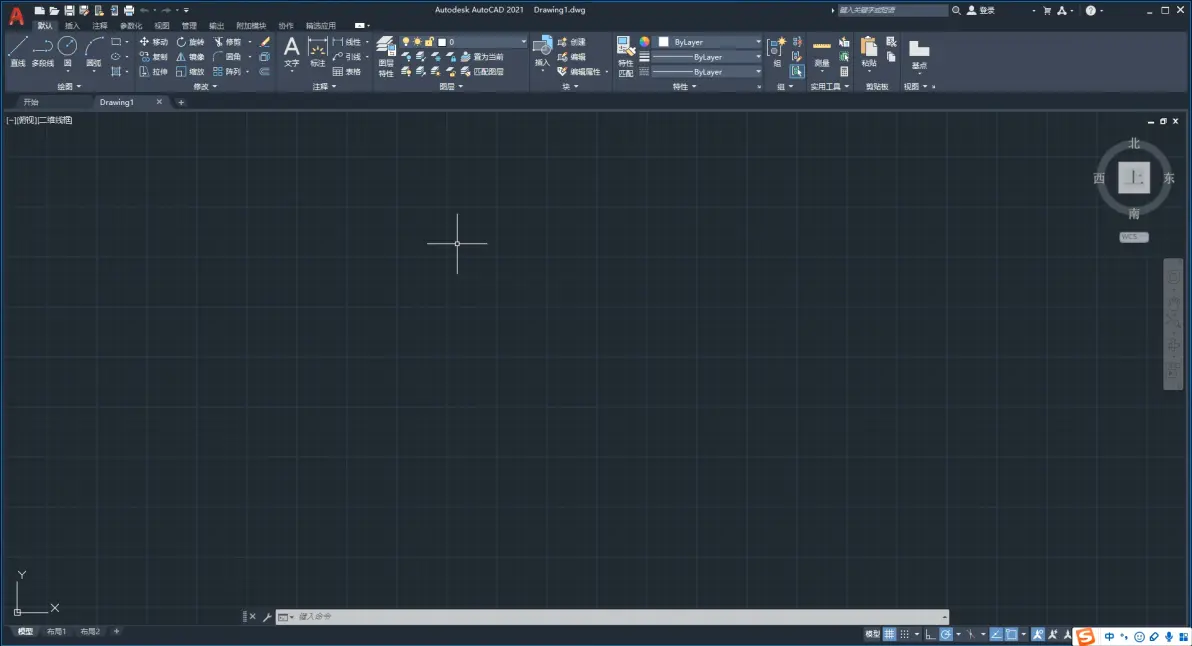This screenshot has height=646, width=1192.
Task: Click the Scale (缩放) tool
Action: [190, 71]
